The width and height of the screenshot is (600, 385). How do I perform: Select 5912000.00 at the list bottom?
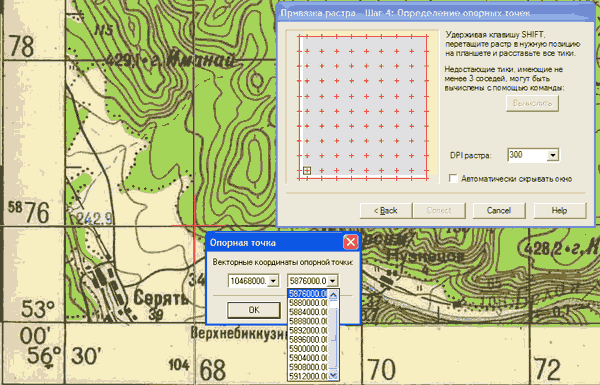pos(308,376)
